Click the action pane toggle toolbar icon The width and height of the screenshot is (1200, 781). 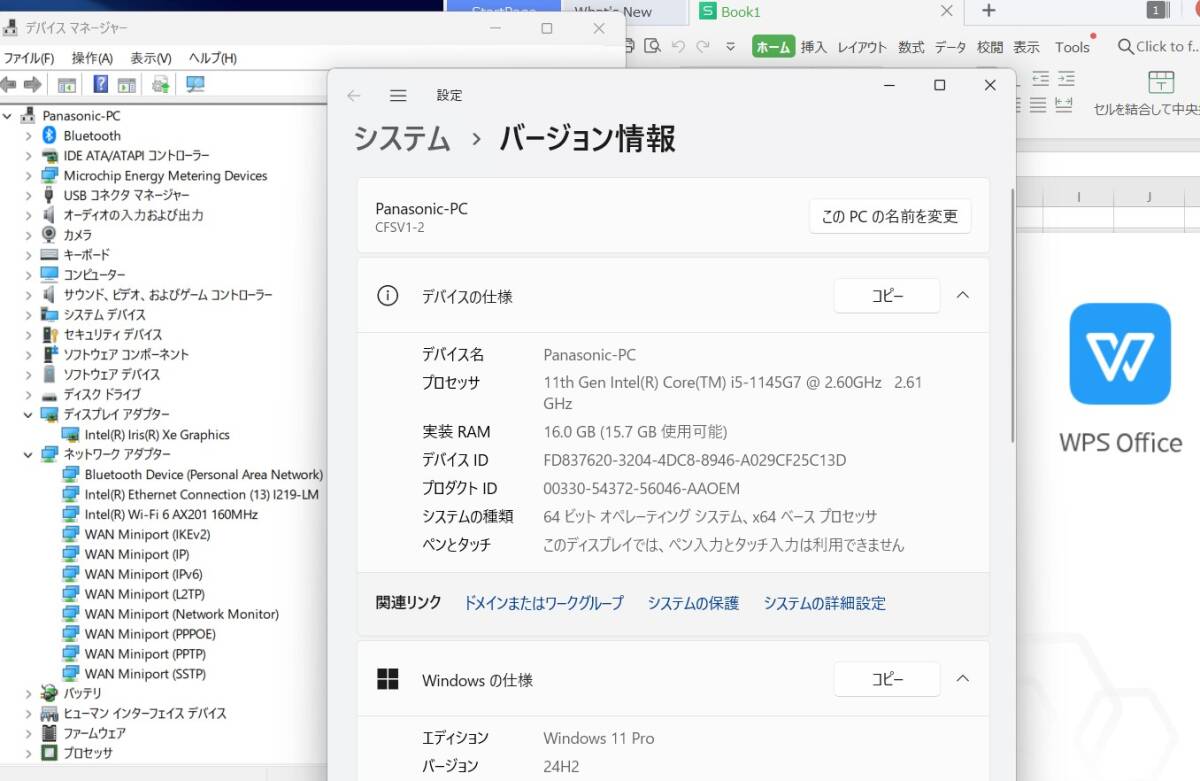[x=127, y=85]
